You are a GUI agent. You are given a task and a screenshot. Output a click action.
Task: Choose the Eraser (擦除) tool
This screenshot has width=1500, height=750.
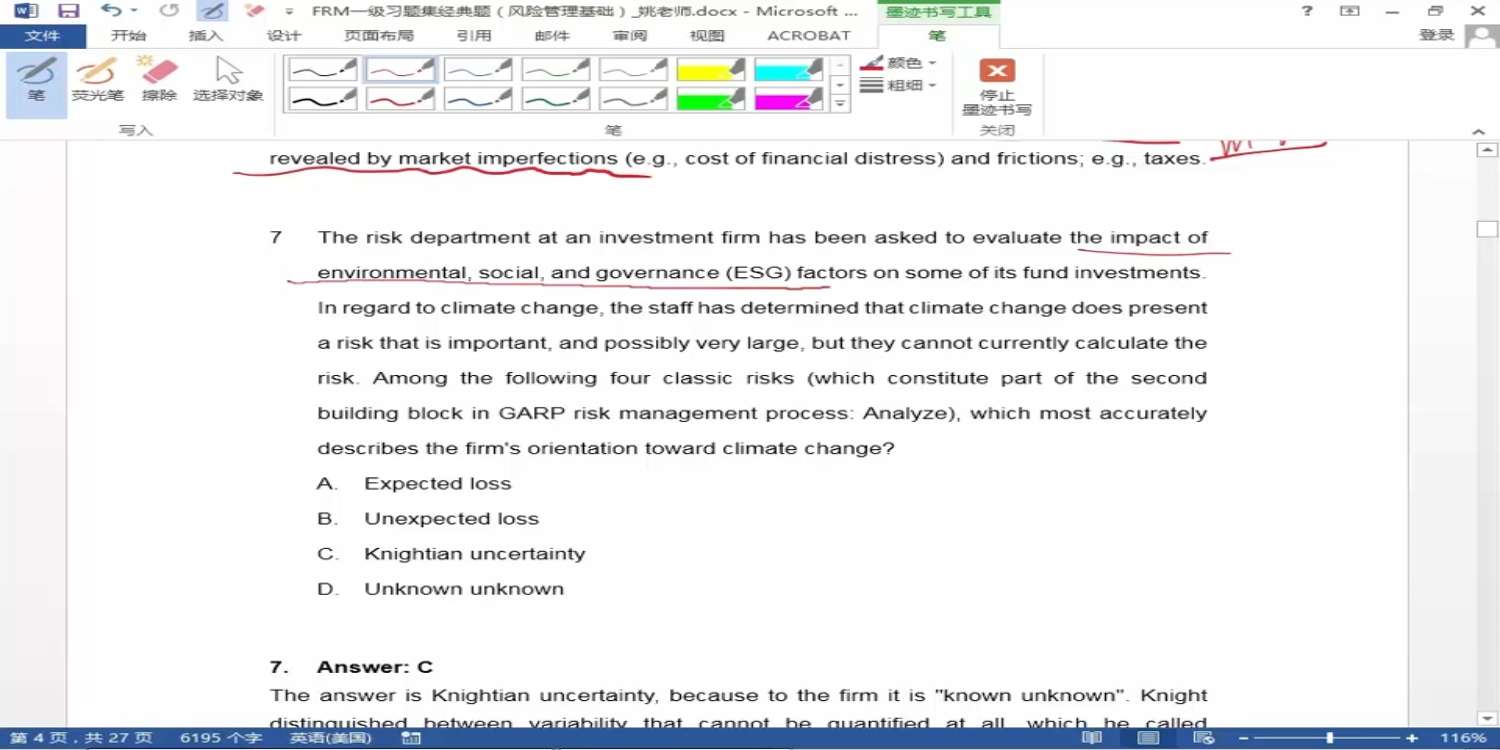(159, 80)
